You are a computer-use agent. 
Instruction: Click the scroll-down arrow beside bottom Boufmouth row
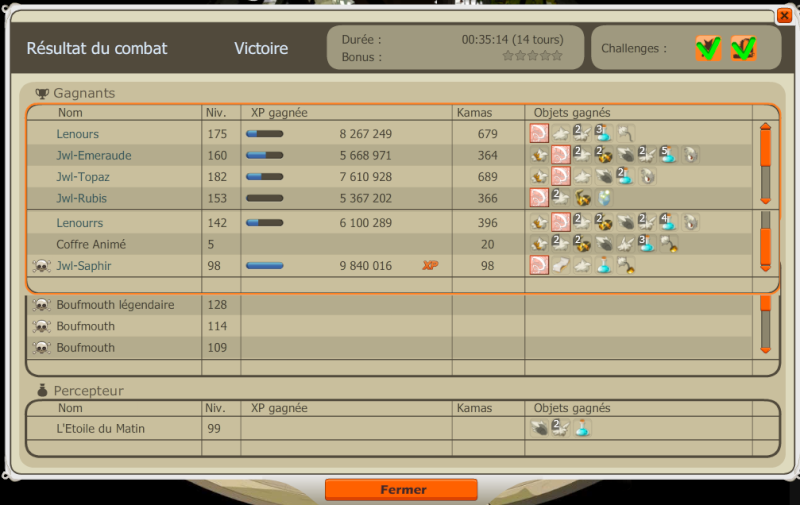[765, 350]
